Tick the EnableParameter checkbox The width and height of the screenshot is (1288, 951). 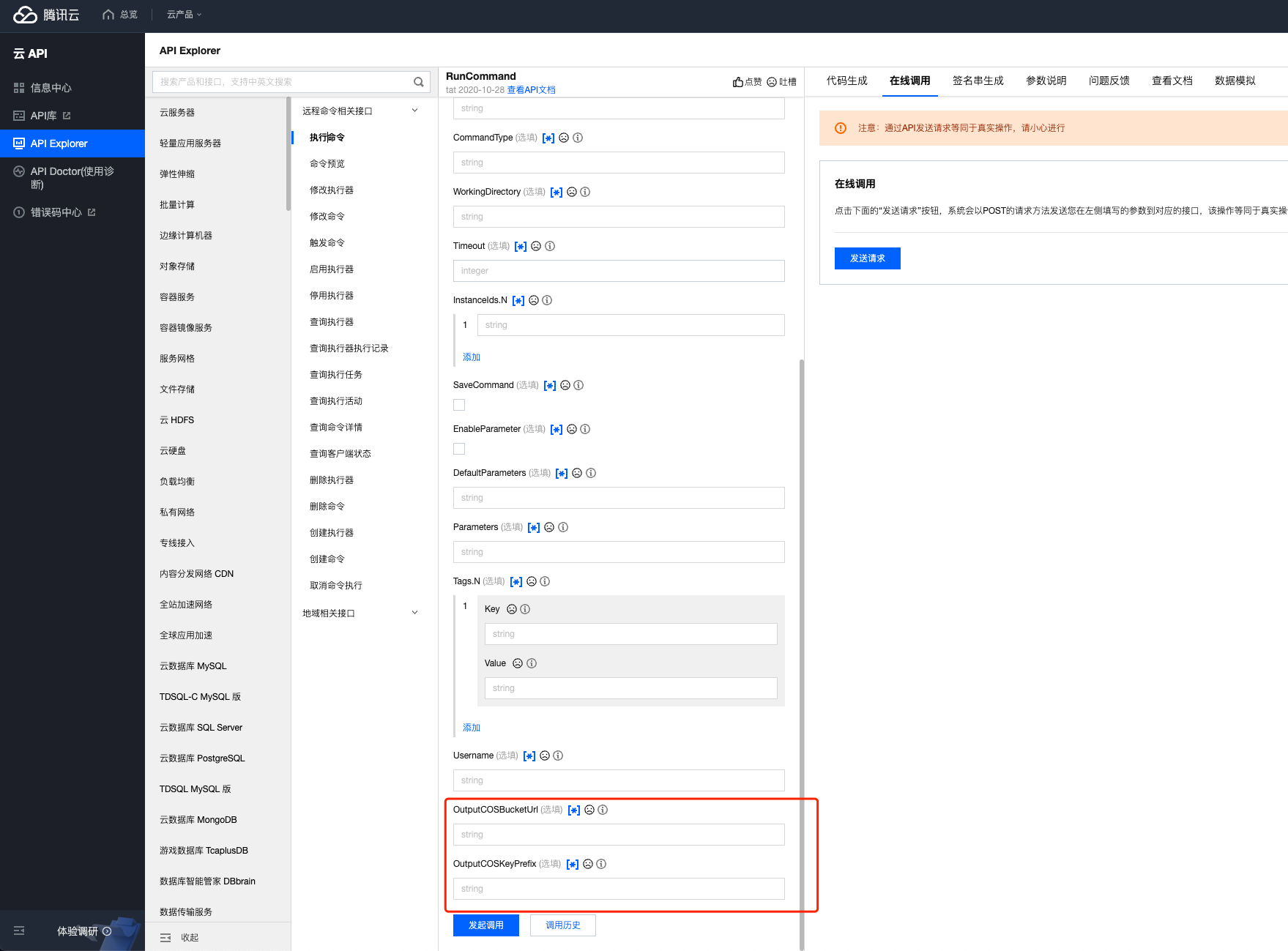click(459, 449)
